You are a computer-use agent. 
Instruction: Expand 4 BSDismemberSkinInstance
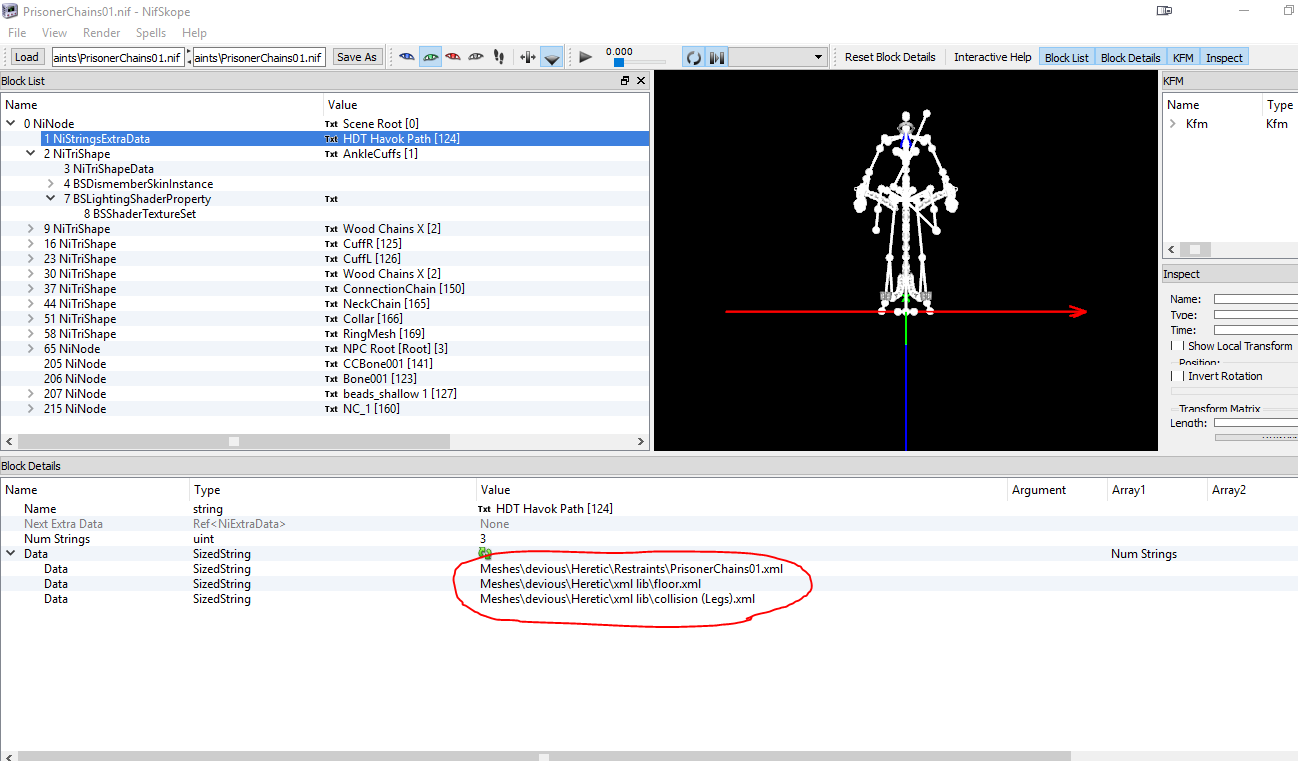point(51,184)
